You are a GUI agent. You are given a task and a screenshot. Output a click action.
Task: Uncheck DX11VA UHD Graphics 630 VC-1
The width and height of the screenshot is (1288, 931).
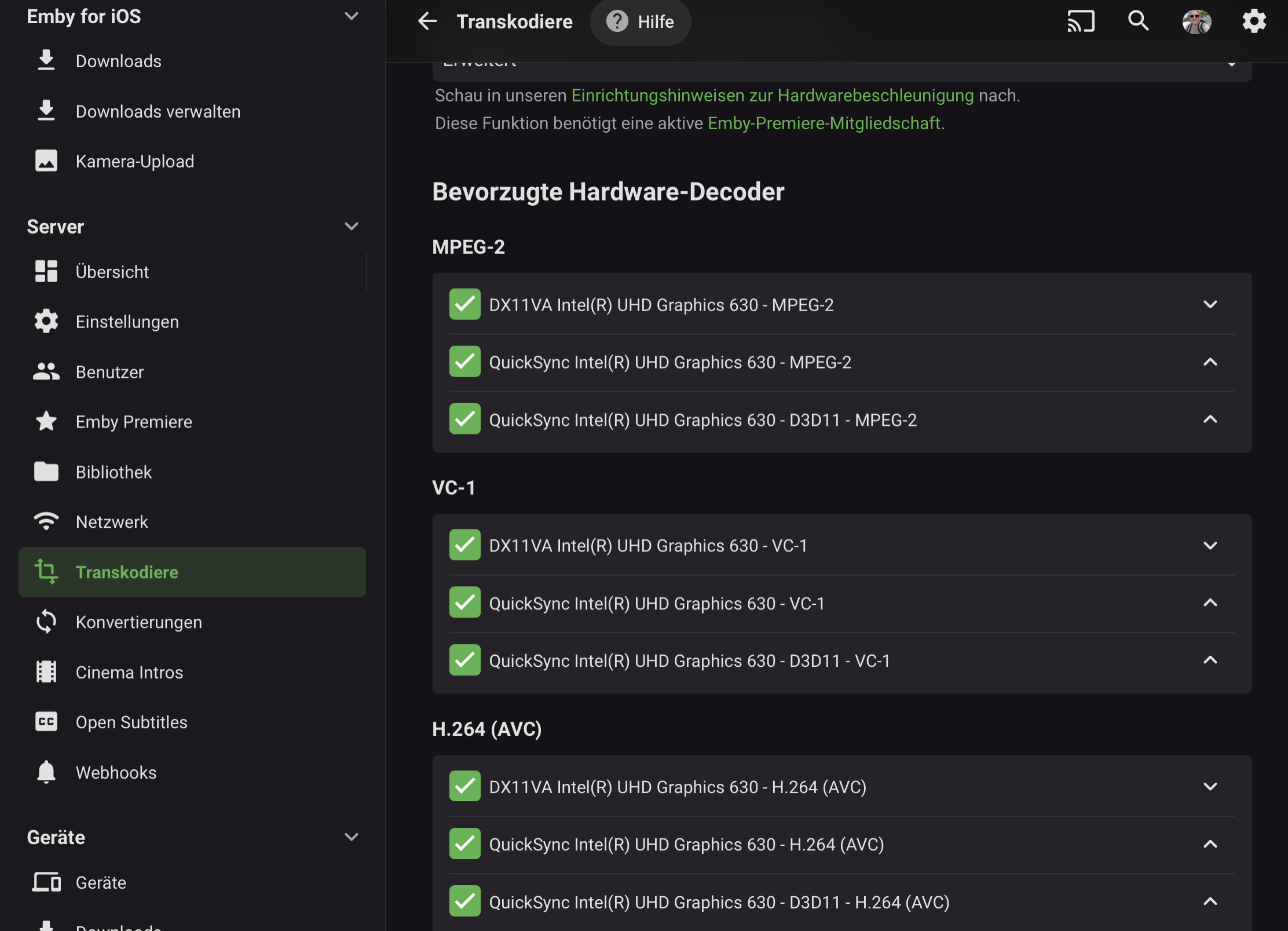[x=464, y=545]
